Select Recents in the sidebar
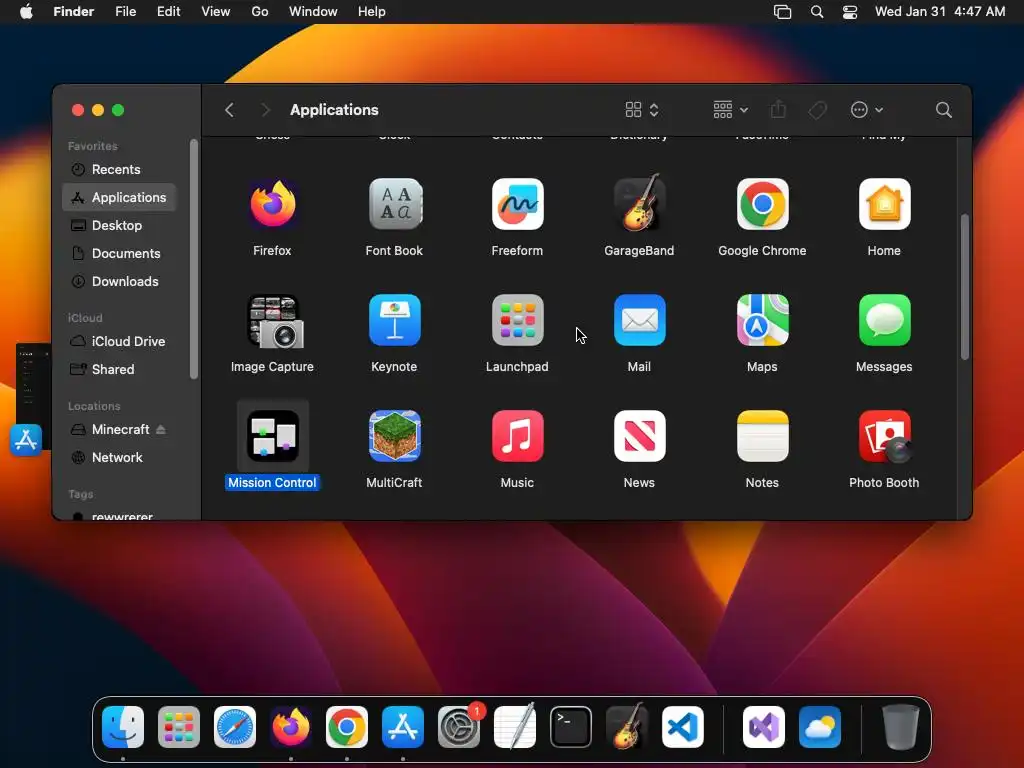Image resolution: width=1024 pixels, height=768 pixels. [119, 169]
